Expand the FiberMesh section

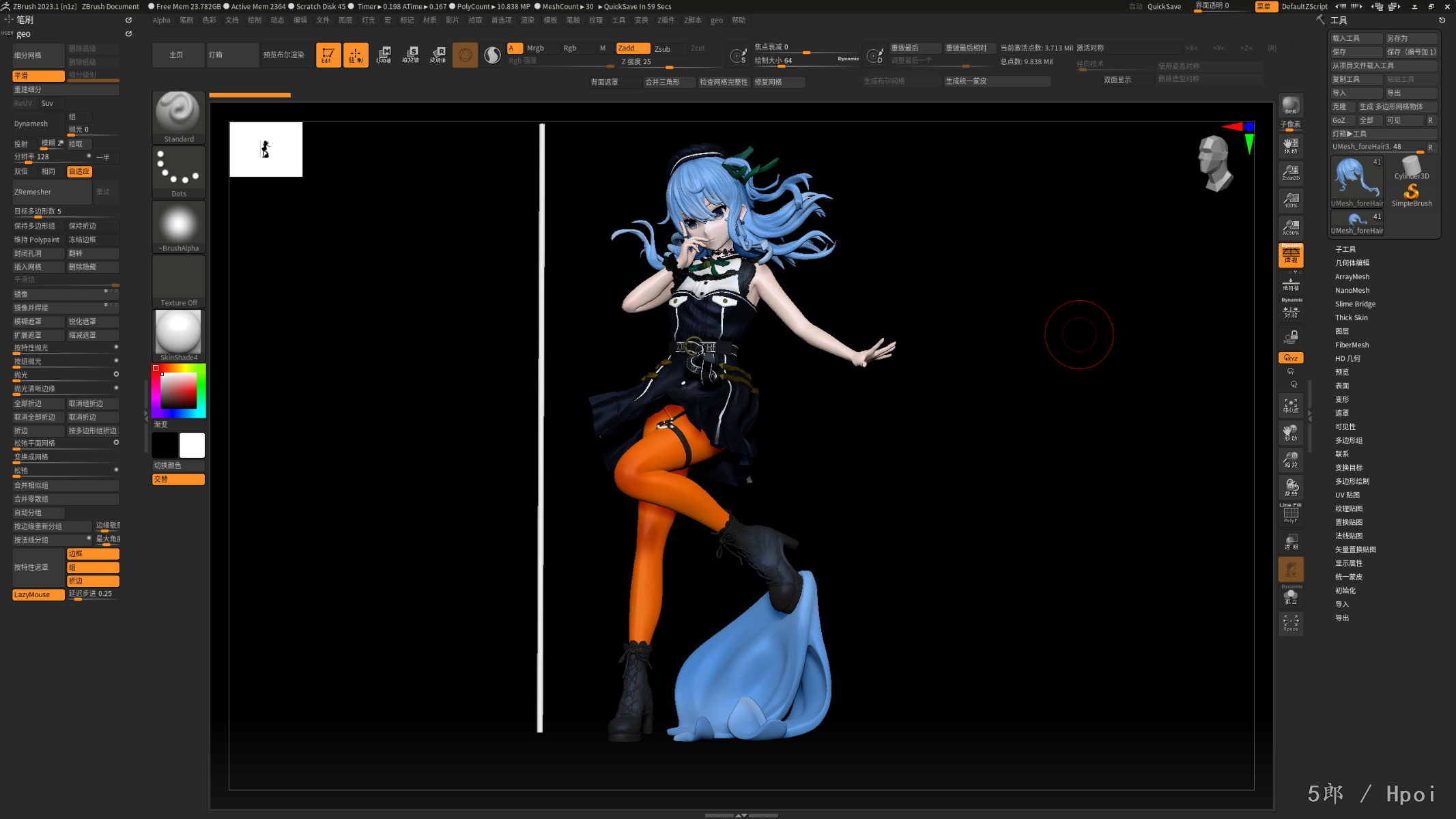point(1352,345)
